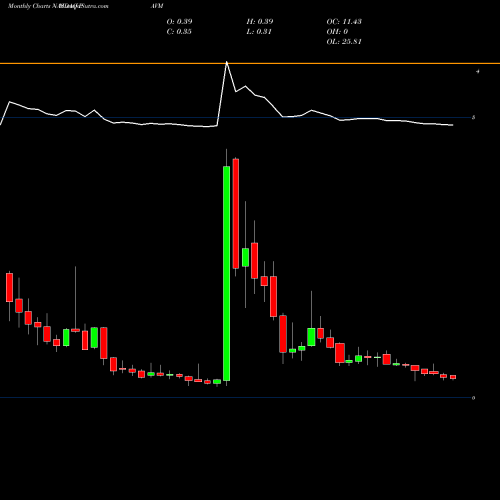Click the axis label 0 at the bottom line
Image resolution: width=500 pixels, height=500 pixels.
click(x=473, y=398)
